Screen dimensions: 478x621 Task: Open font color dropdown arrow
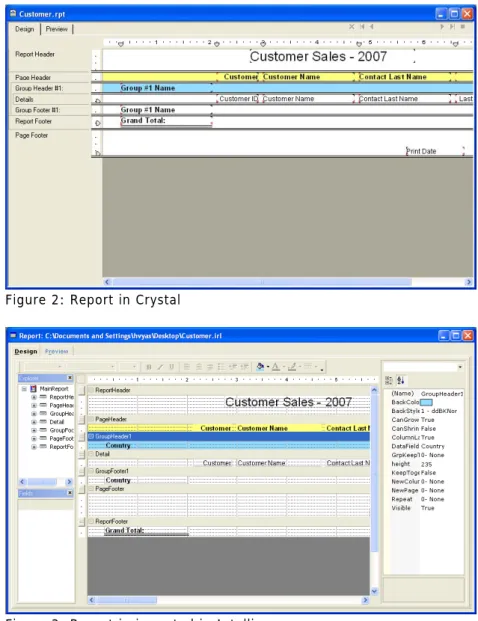tap(284, 367)
